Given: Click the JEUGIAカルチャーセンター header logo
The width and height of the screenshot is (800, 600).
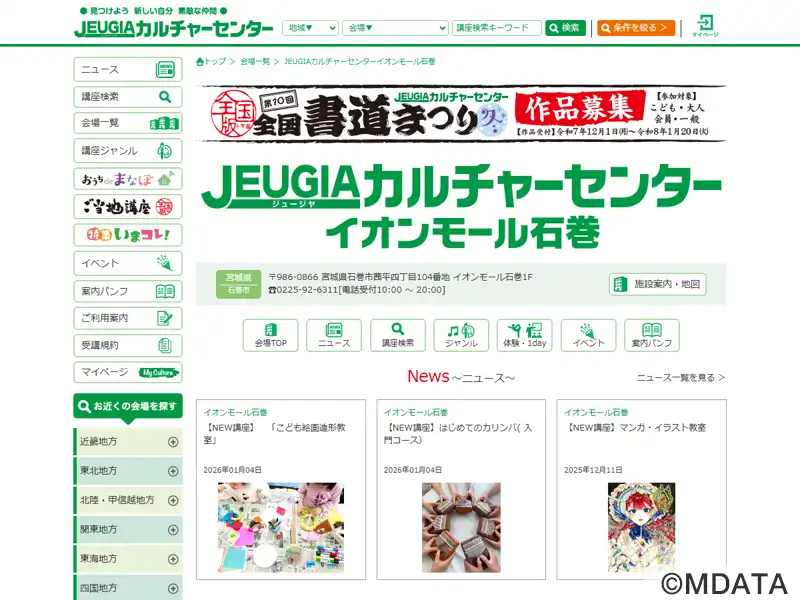Looking at the screenshot, I should [173, 28].
